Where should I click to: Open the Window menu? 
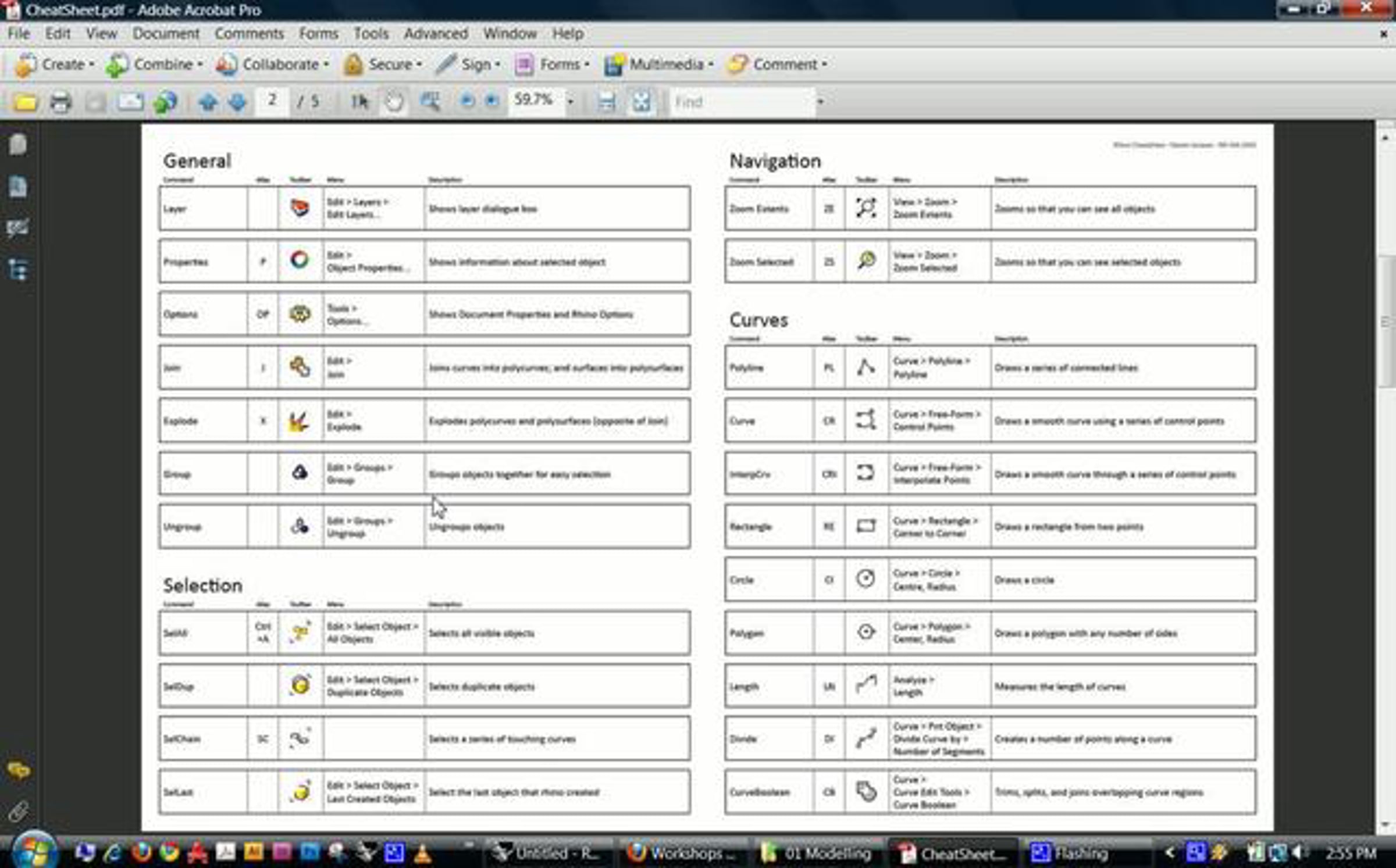[510, 34]
